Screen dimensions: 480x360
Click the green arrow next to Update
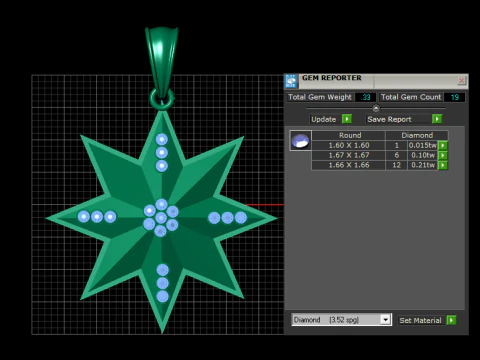[x=347, y=119]
